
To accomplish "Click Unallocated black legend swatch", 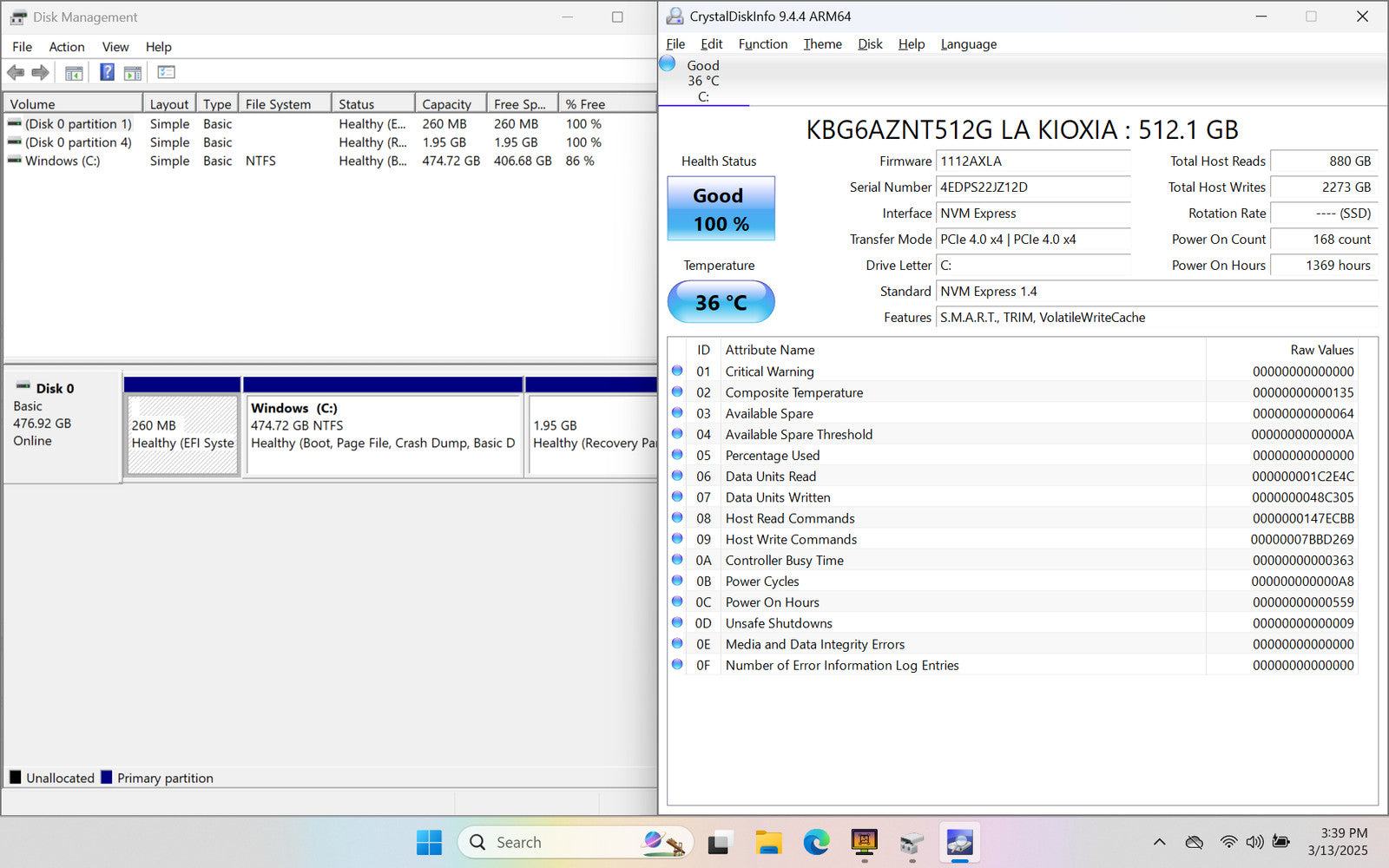I will pyautogui.click(x=16, y=777).
